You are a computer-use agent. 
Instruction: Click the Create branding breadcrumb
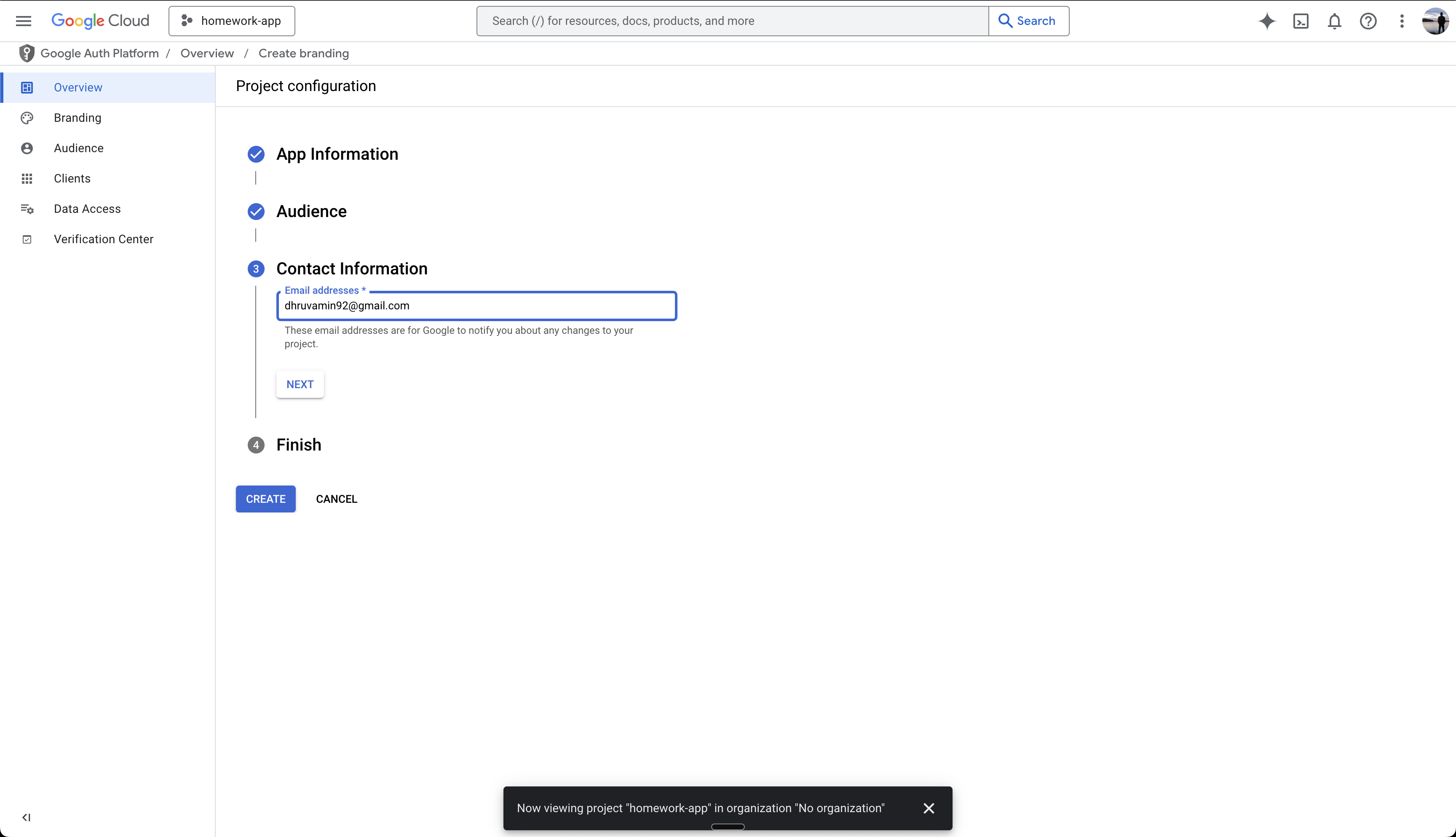click(303, 54)
